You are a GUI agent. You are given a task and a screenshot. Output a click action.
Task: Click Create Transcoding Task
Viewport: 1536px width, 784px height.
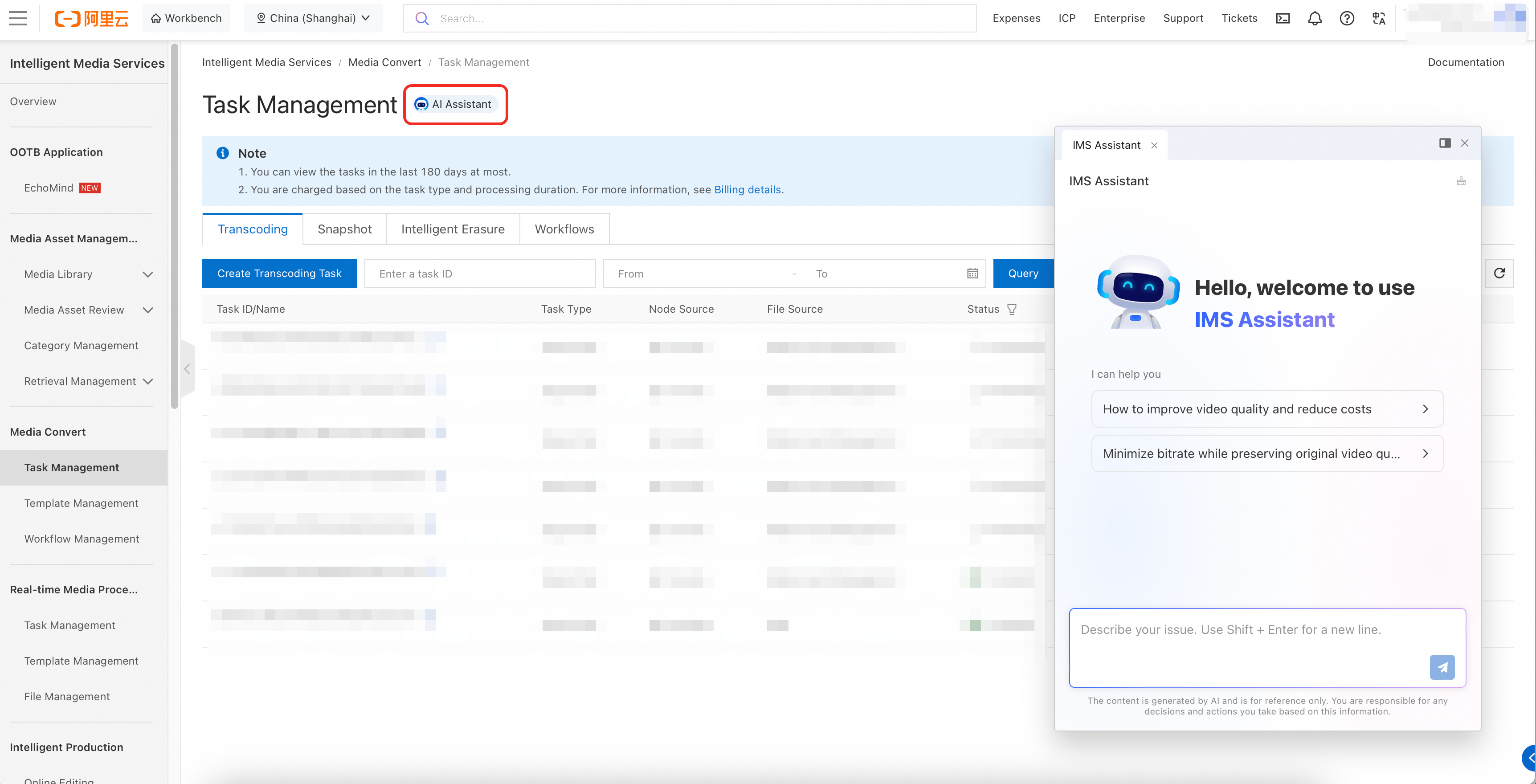279,274
